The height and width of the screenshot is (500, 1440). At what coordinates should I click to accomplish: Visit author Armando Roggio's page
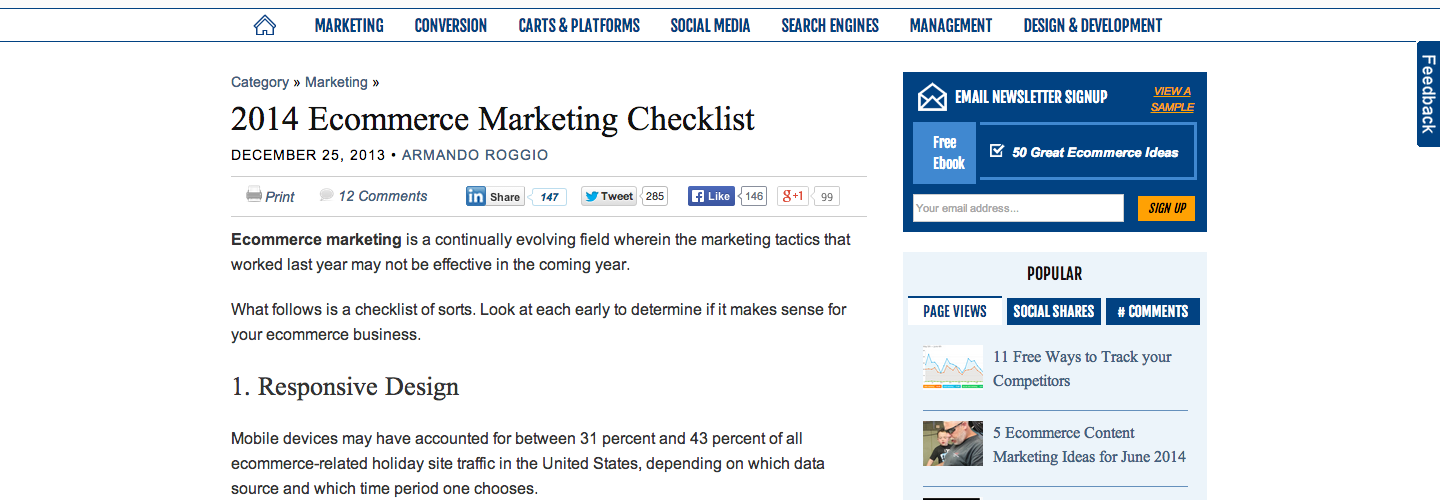[475, 155]
